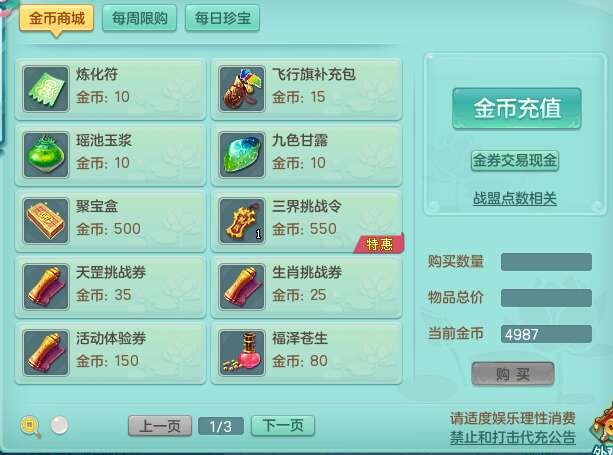Click the gold coin magnifier icon
Screen dimensions: 613x455
click(x=31, y=427)
